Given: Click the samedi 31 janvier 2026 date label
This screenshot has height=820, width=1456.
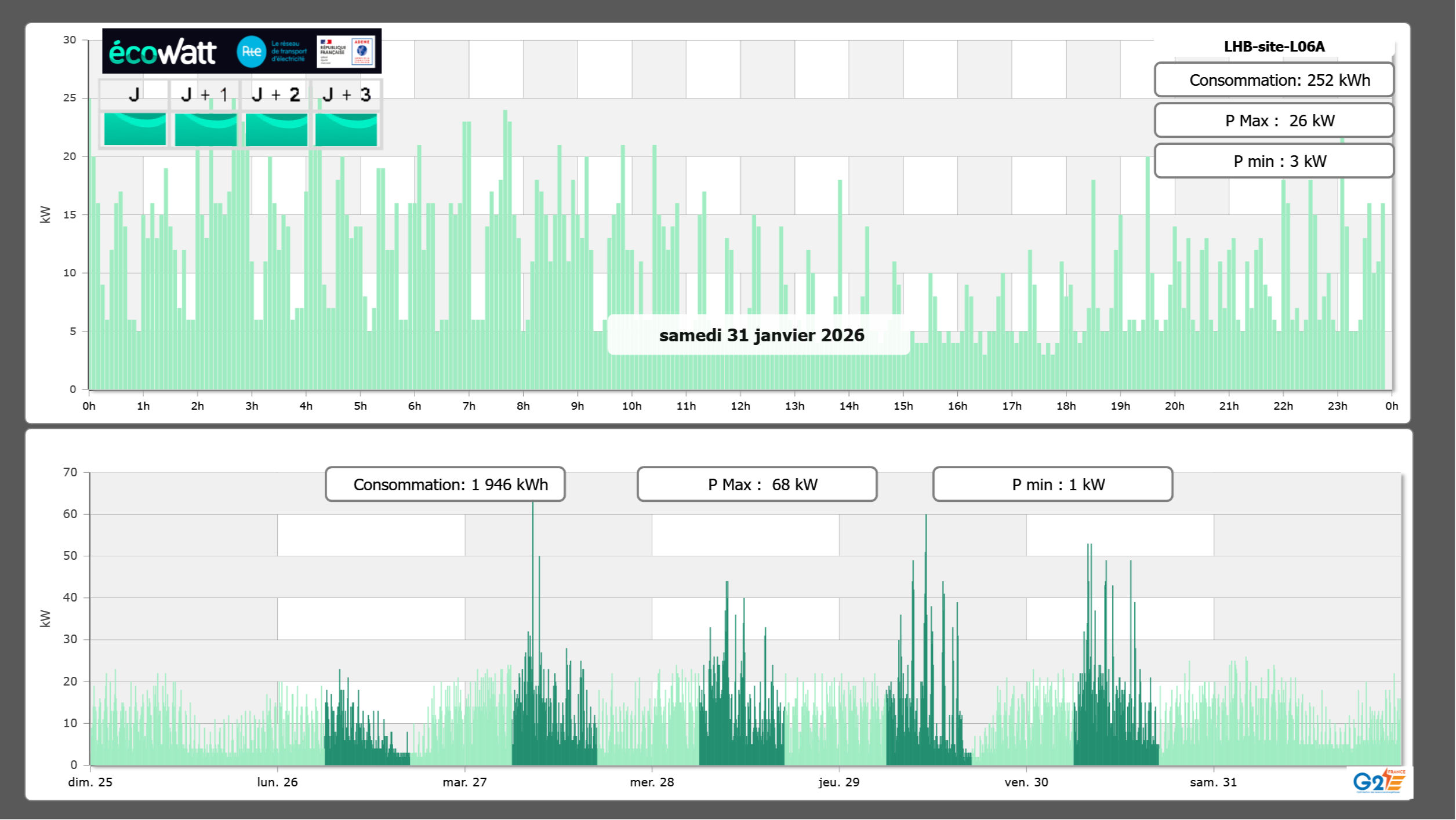Looking at the screenshot, I should (761, 335).
